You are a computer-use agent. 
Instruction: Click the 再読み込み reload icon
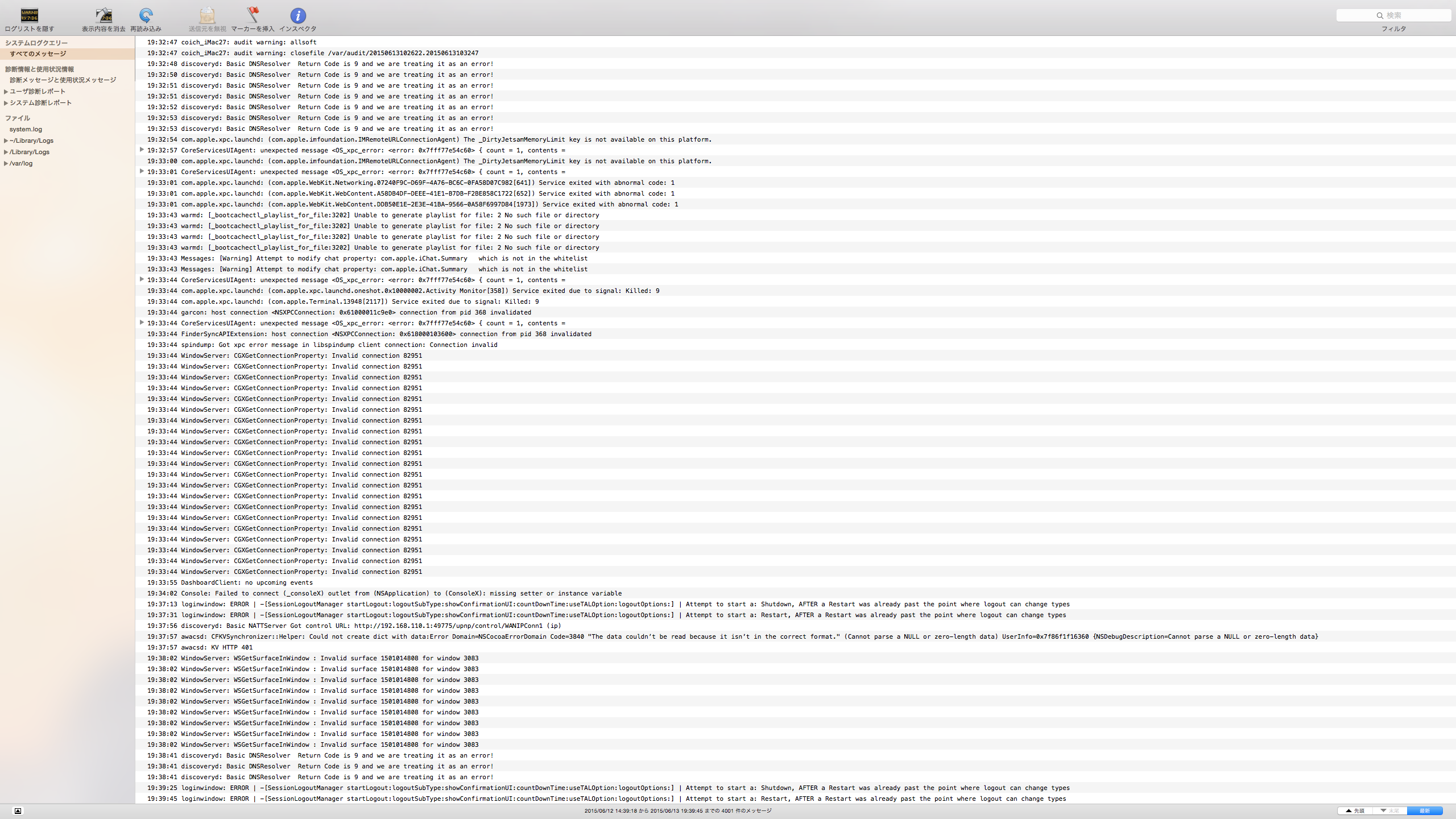point(146,15)
